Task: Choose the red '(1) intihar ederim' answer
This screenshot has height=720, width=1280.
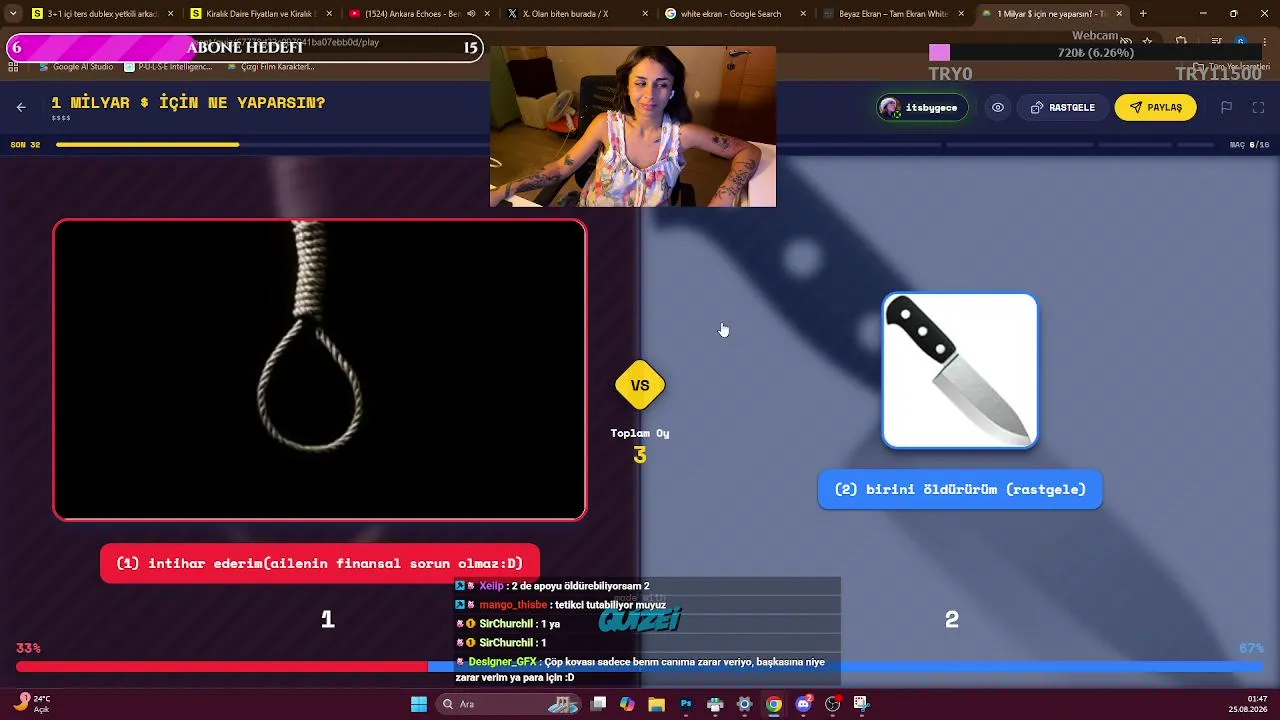Action: (x=320, y=563)
